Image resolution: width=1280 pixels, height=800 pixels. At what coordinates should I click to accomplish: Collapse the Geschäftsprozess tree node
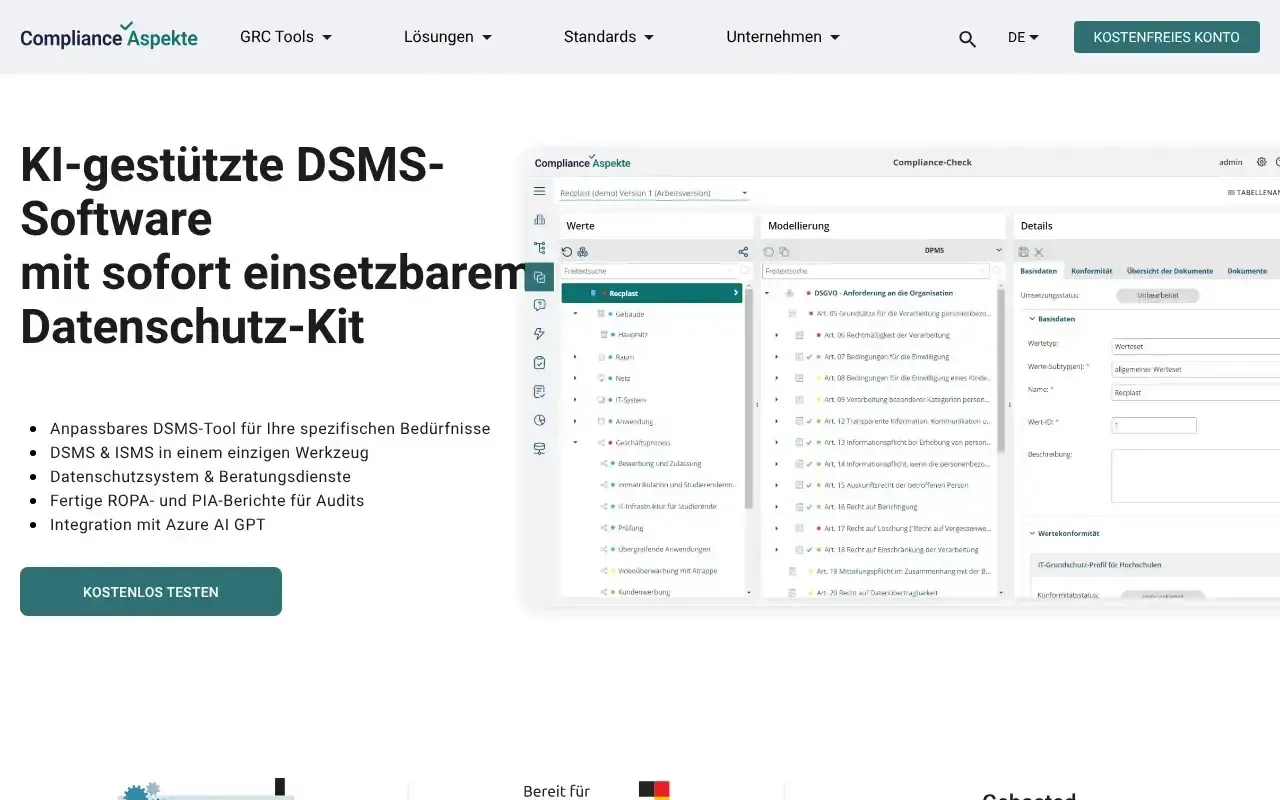tap(575, 441)
